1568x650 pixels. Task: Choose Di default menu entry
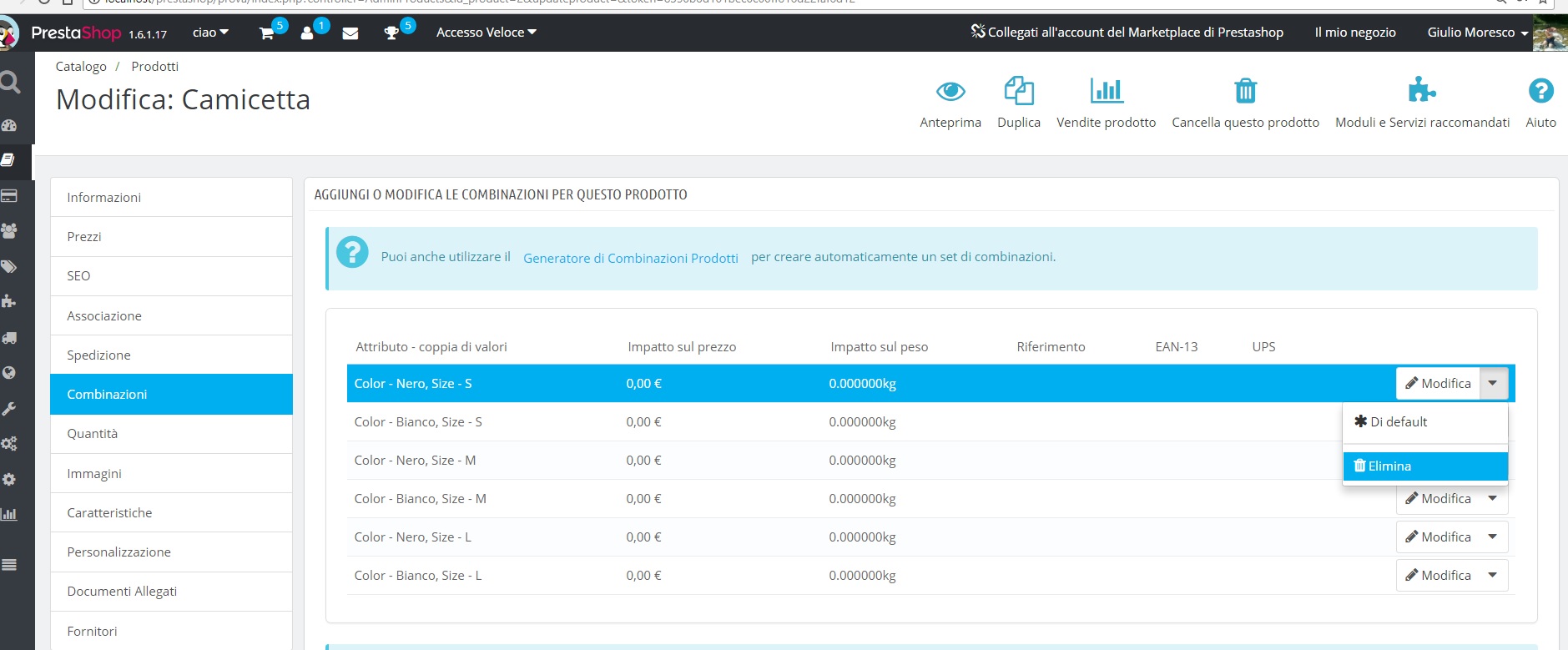coord(1424,421)
